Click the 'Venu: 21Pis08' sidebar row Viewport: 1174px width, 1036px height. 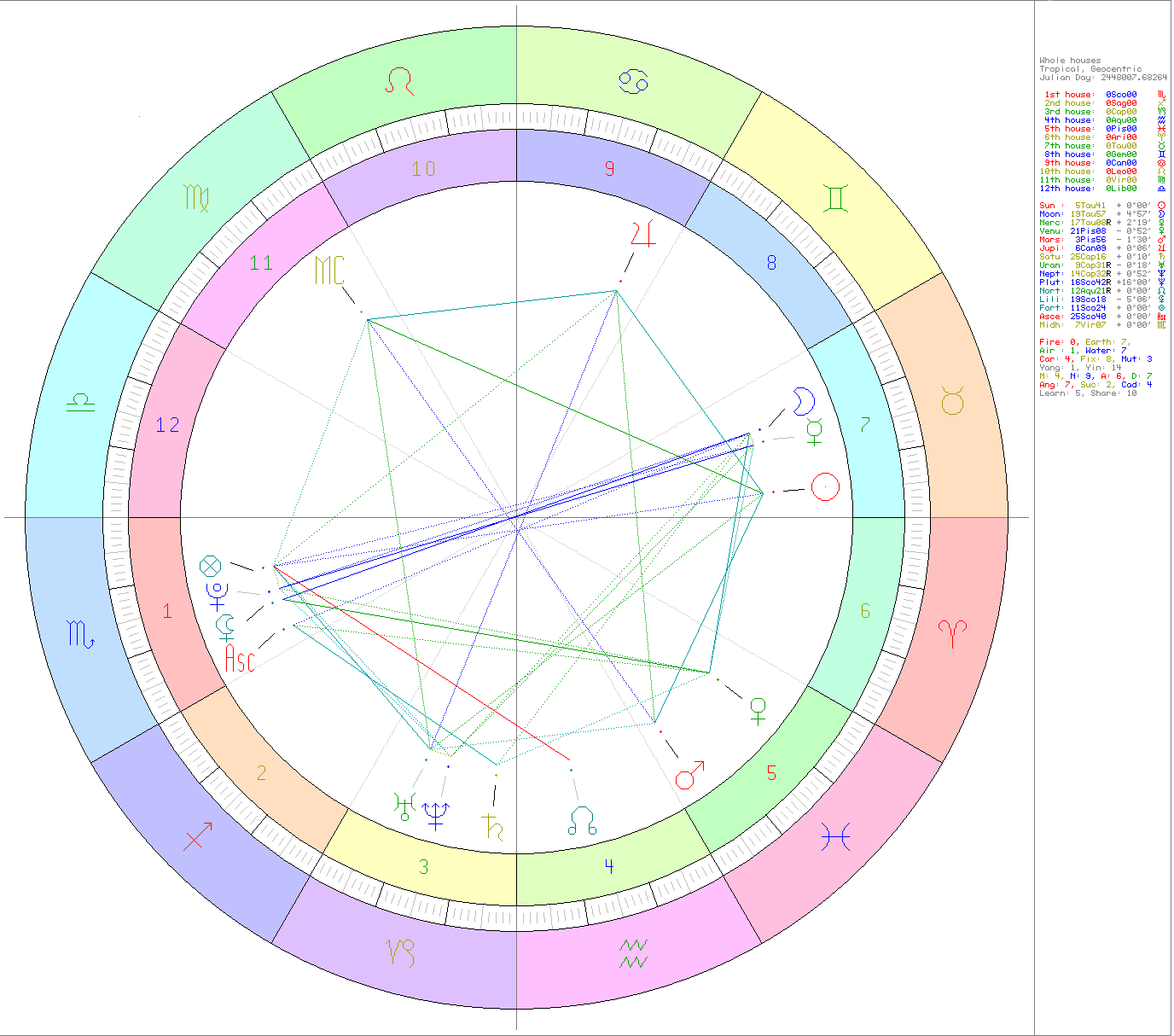(1103, 231)
